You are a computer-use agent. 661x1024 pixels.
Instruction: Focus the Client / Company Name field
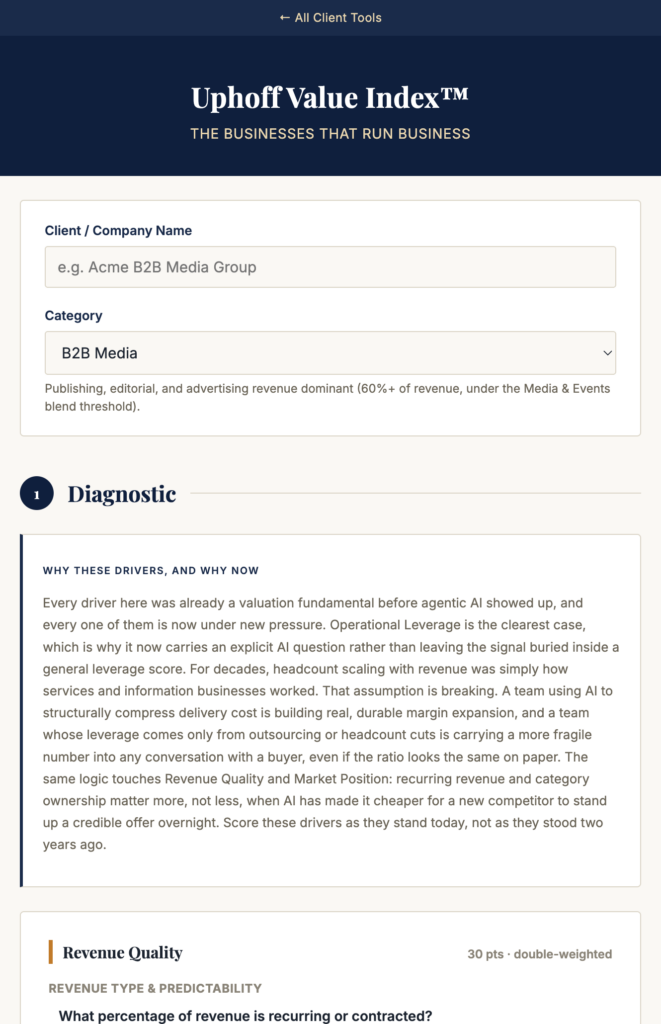[x=330, y=267]
